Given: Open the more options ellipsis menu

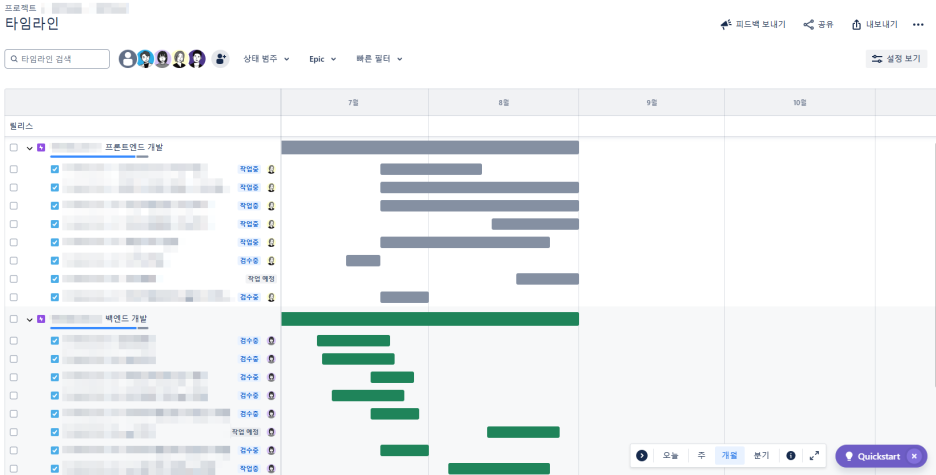Looking at the screenshot, I should click(x=918, y=24).
